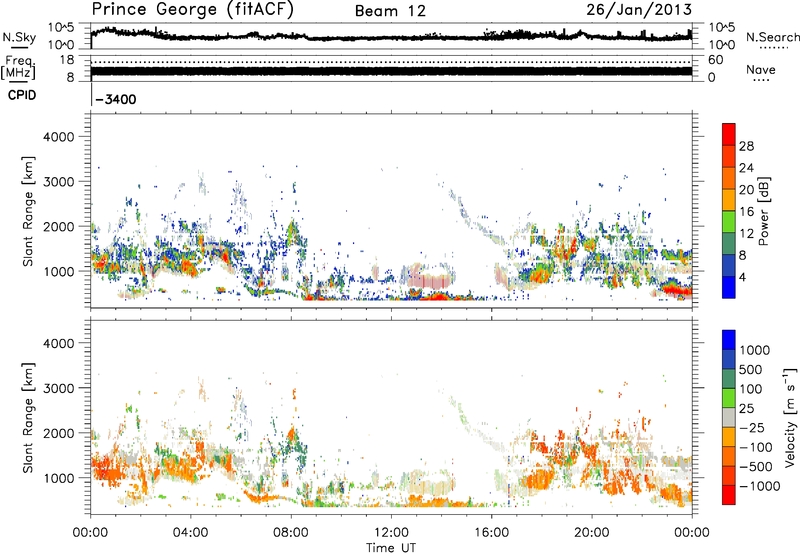Click the 'Power [dB]' color bar label
This screenshot has width=800, height=554.
tap(763, 211)
